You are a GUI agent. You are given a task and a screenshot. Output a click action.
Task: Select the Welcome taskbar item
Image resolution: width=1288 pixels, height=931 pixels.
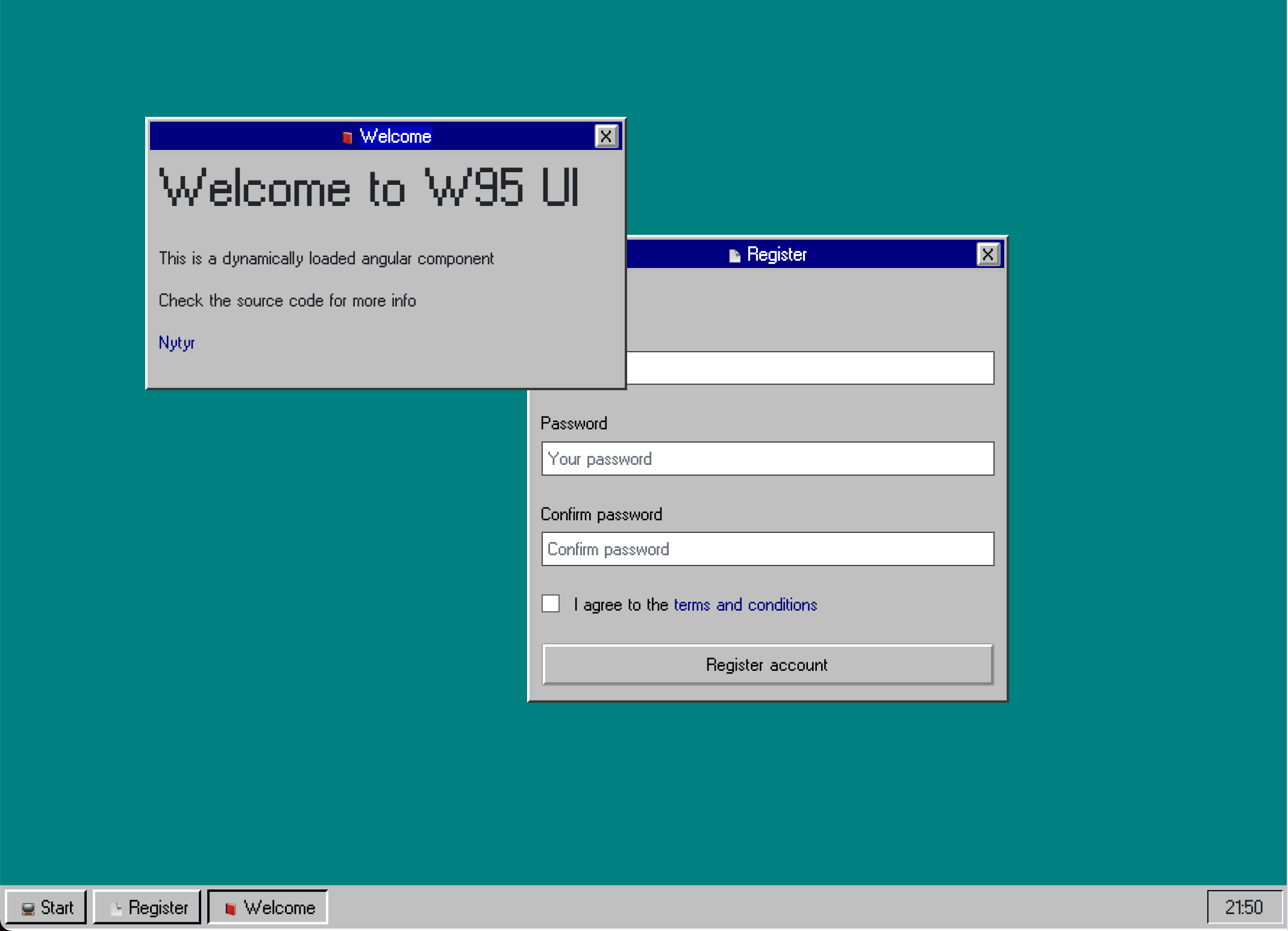[268, 907]
